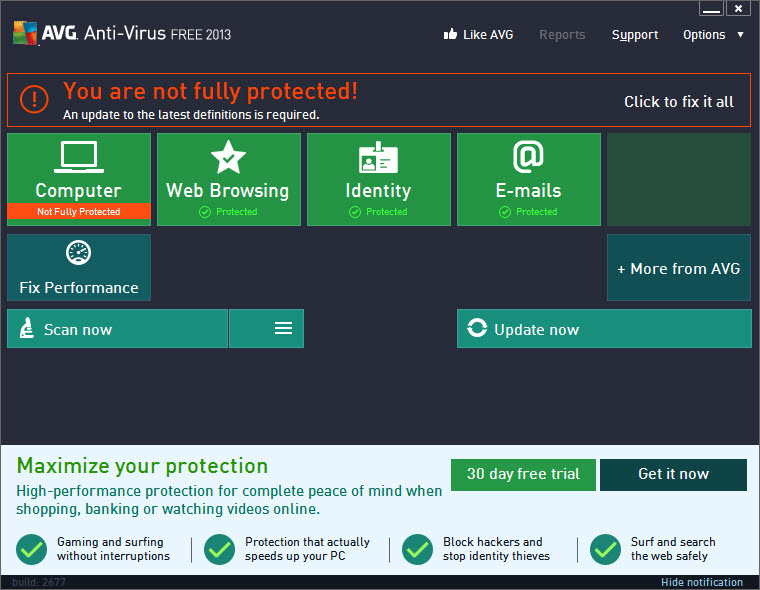The height and width of the screenshot is (590, 760).
Task: Click E-mails Protected status check icon
Action: pyautogui.click(x=505, y=212)
